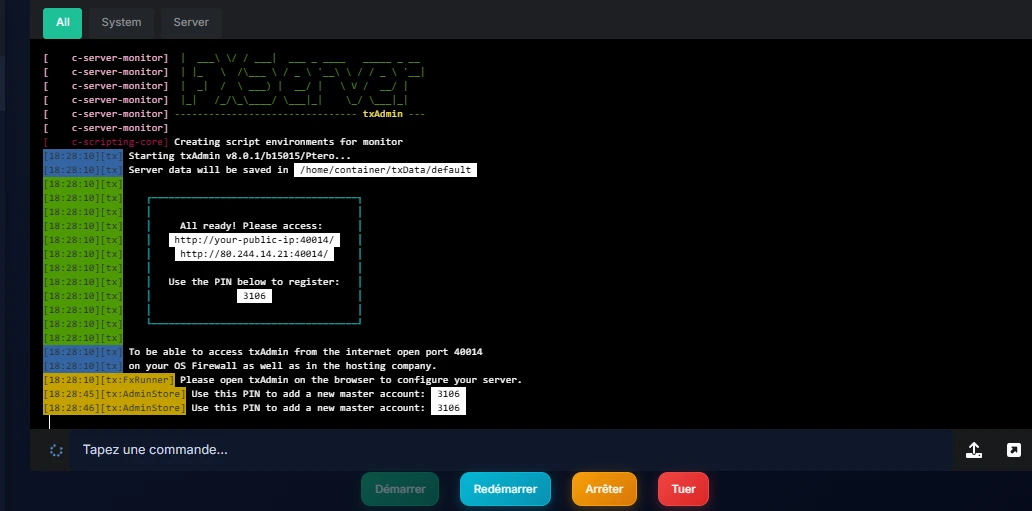Click the /home/container/txData/default path
Screen dimensions: 1032x511
pyautogui.click(x=385, y=170)
